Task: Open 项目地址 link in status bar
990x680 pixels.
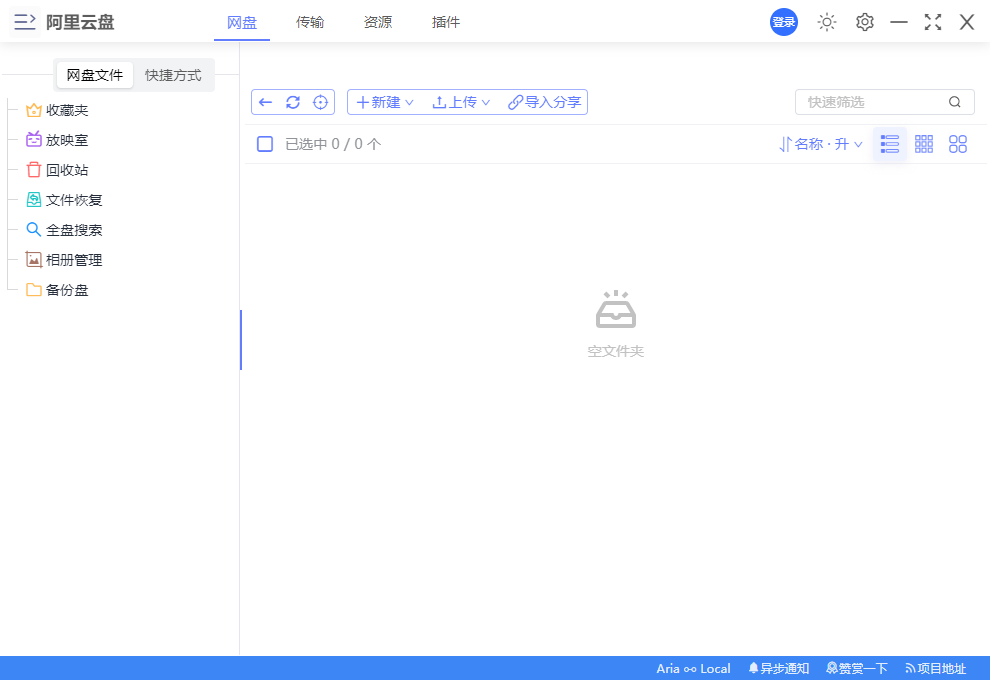Action: [935, 668]
